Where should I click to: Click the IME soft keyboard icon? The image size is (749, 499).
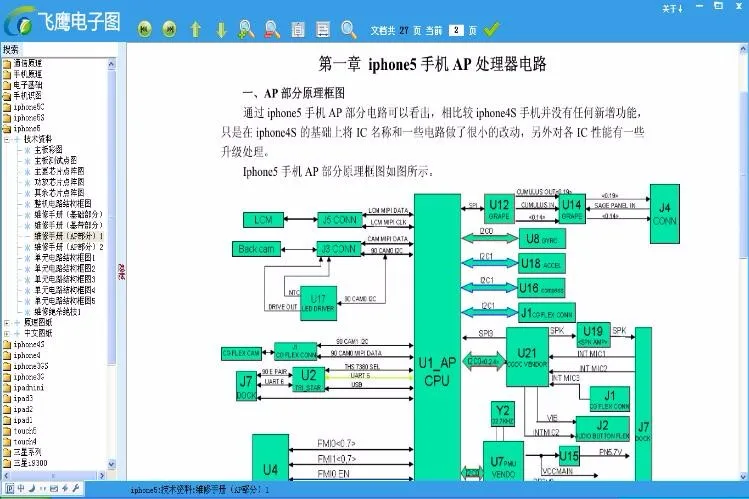click(54, 488)
